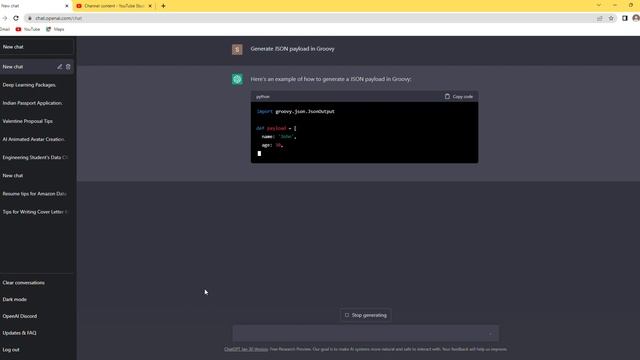This screenshot has height=360, width=640.
Task: Open a new browser tab with the plus icon
Action: click(163, 6)
